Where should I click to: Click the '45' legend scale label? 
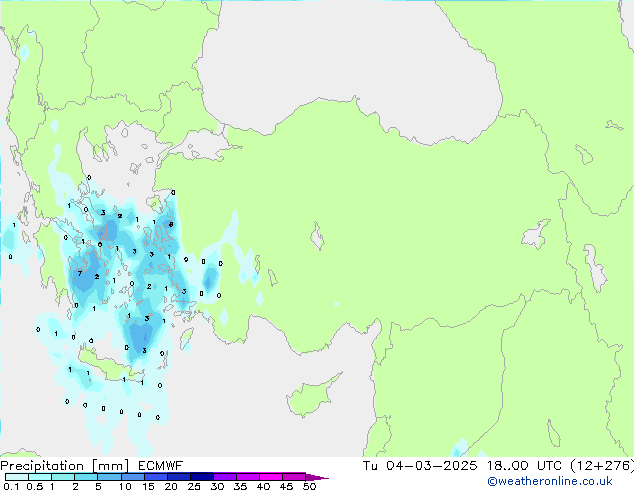point(286,486)
